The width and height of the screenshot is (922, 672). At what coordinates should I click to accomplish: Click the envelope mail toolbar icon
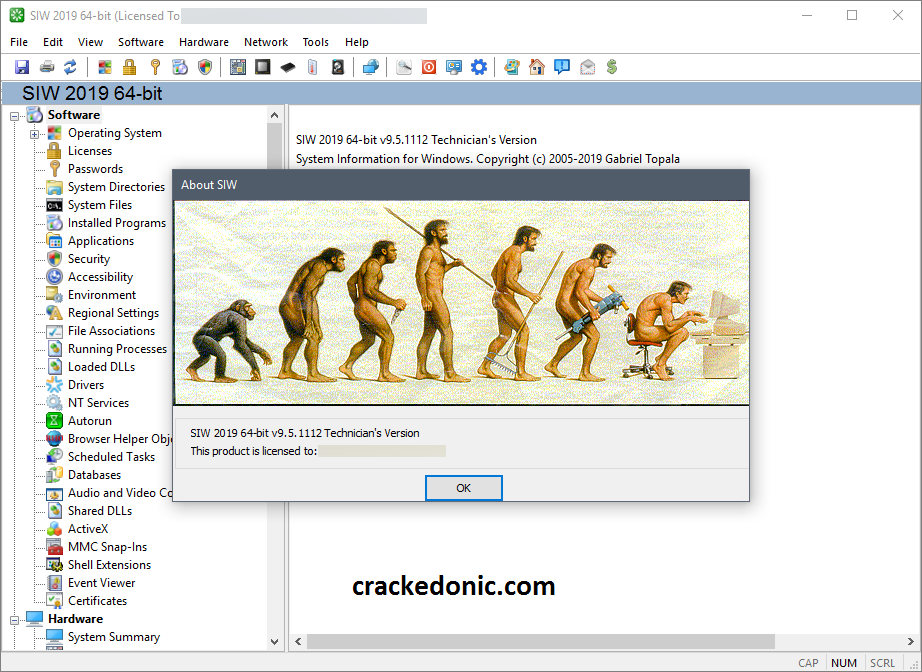pos(587,67)
